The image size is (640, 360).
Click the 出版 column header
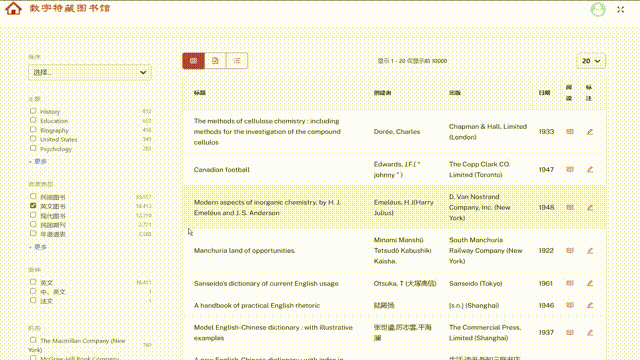455,93
